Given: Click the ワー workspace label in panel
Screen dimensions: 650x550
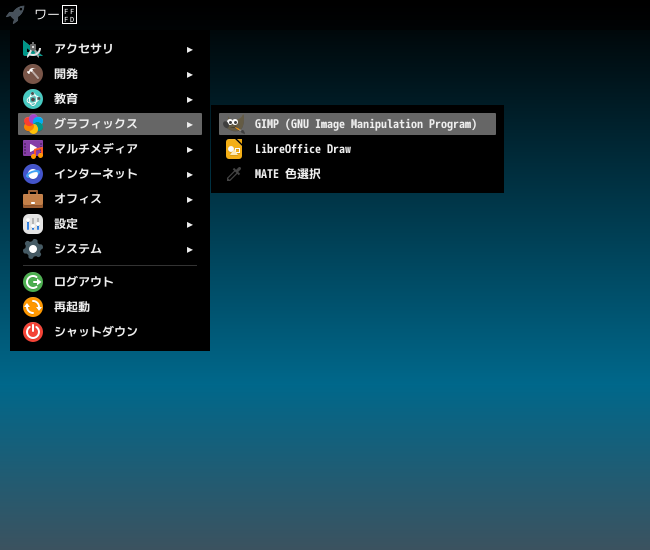Looking at the screenshot, I should click(x=56, y=15).
